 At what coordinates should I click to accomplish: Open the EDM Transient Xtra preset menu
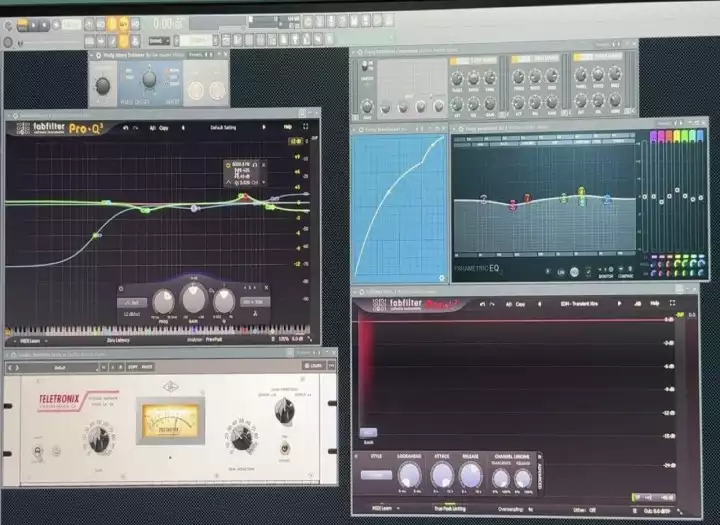579,304
